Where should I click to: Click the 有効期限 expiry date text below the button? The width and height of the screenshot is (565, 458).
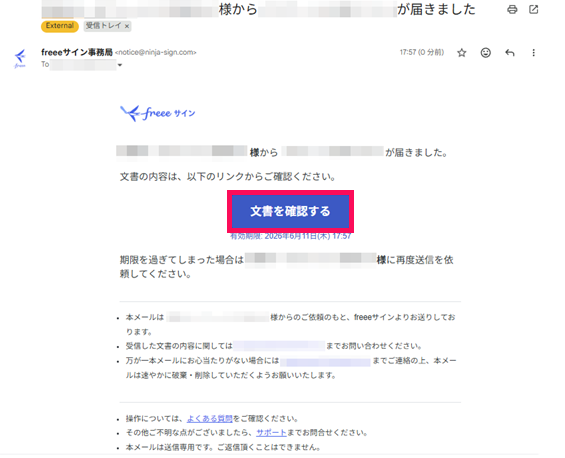pyautogui.click(x=290, y=236)
